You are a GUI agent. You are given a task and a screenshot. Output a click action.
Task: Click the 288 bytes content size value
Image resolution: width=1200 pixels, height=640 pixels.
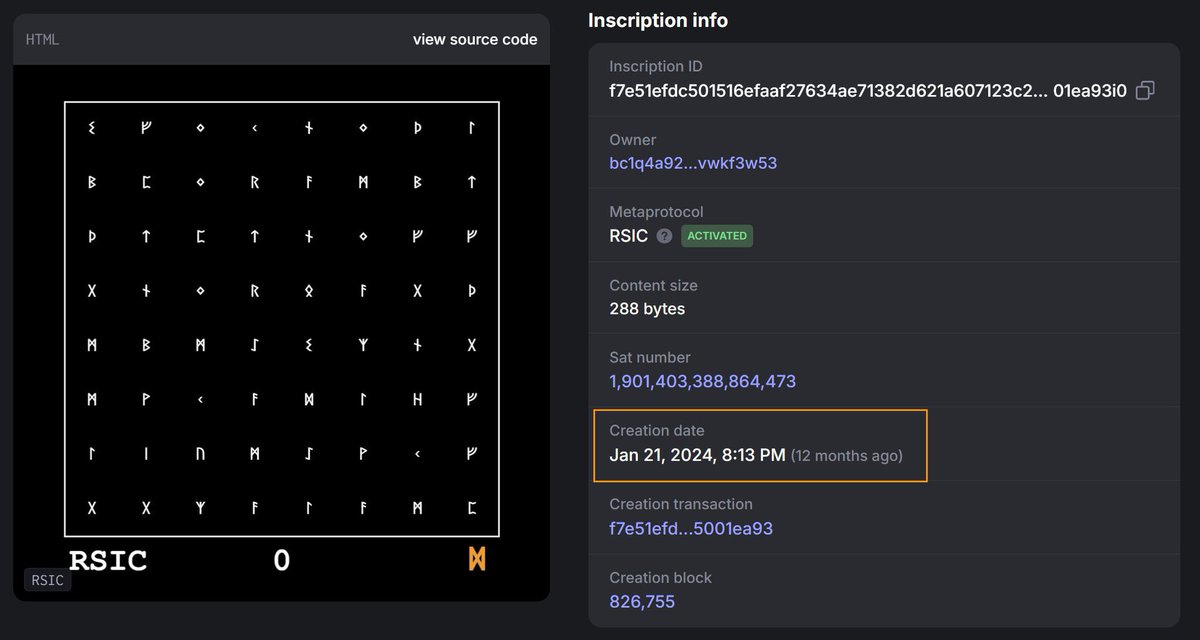(x=647, y=309)
